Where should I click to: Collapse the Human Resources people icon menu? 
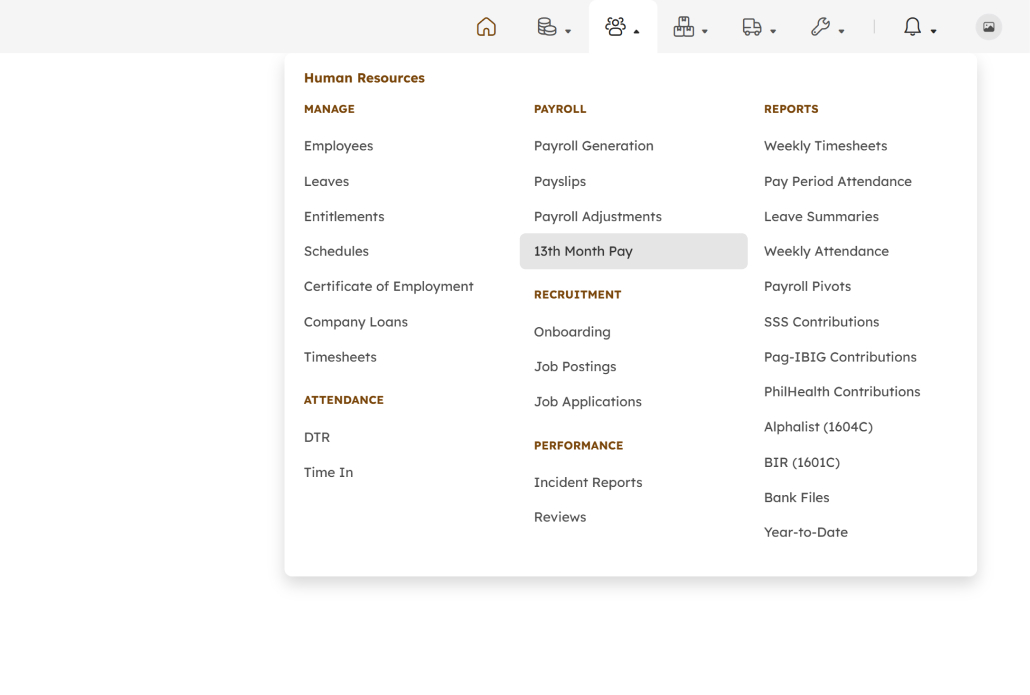[616, 27]
